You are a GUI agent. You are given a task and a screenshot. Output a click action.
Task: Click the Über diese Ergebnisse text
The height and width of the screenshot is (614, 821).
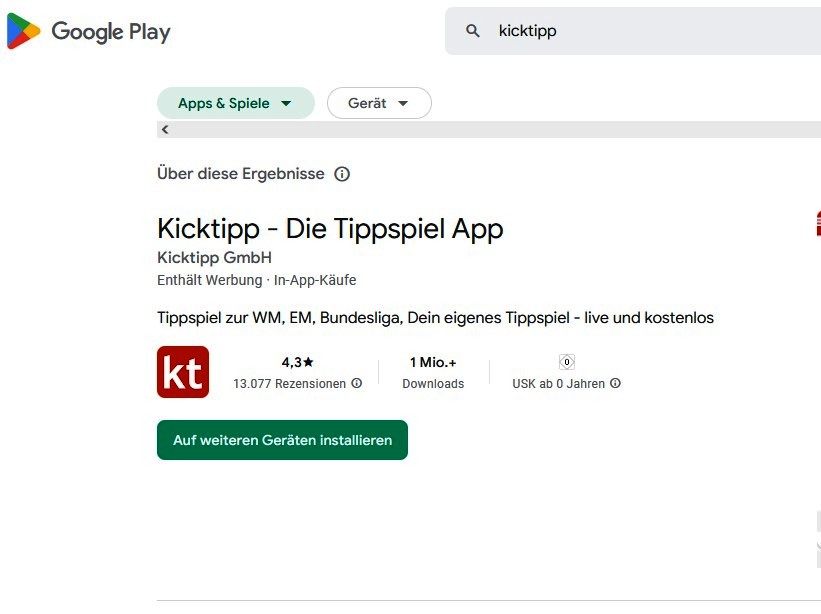point(241,174)
